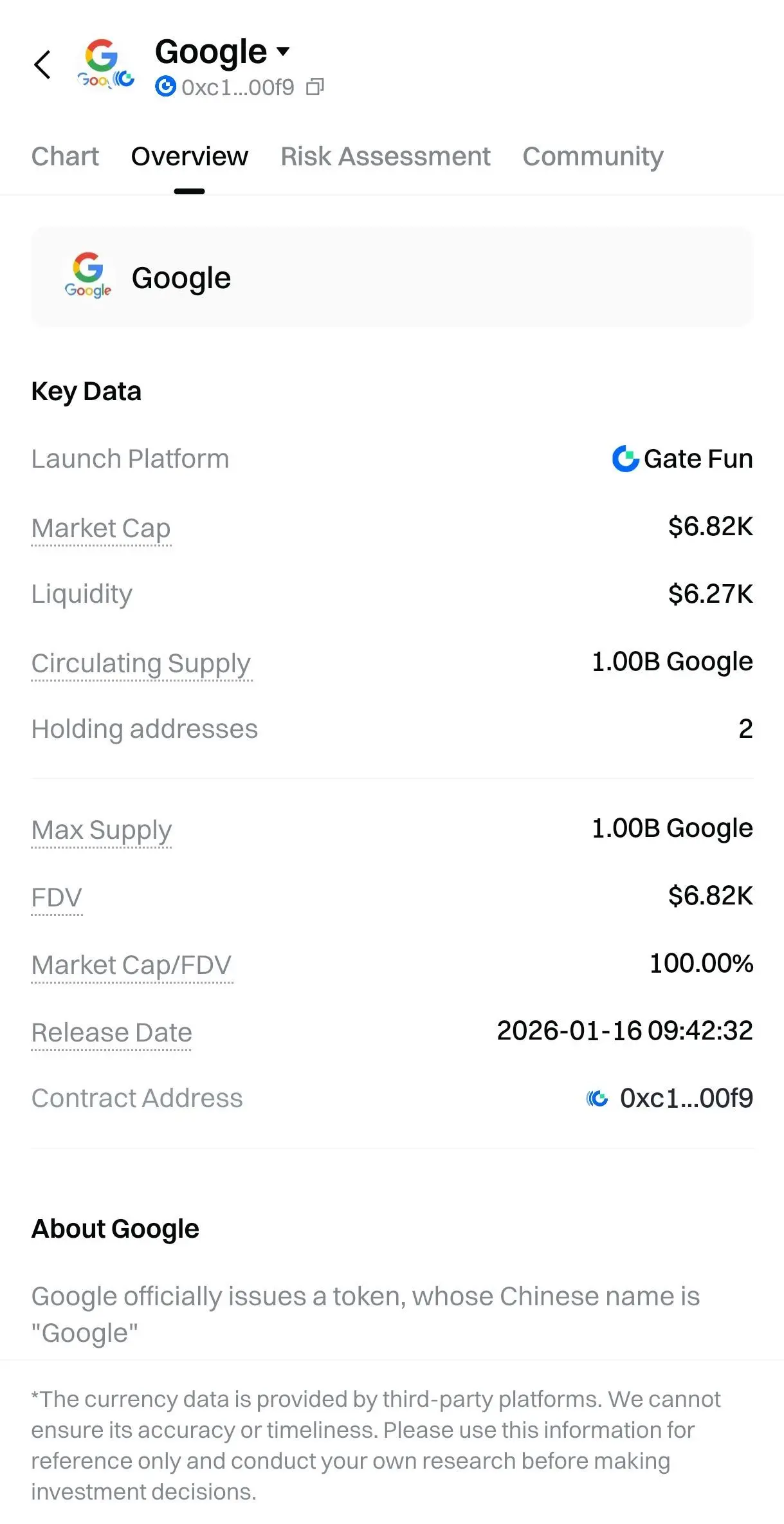Show the Max Supply definition
Image resolution: width=784 pixels, height=1524 pixels.
point(102,830)
